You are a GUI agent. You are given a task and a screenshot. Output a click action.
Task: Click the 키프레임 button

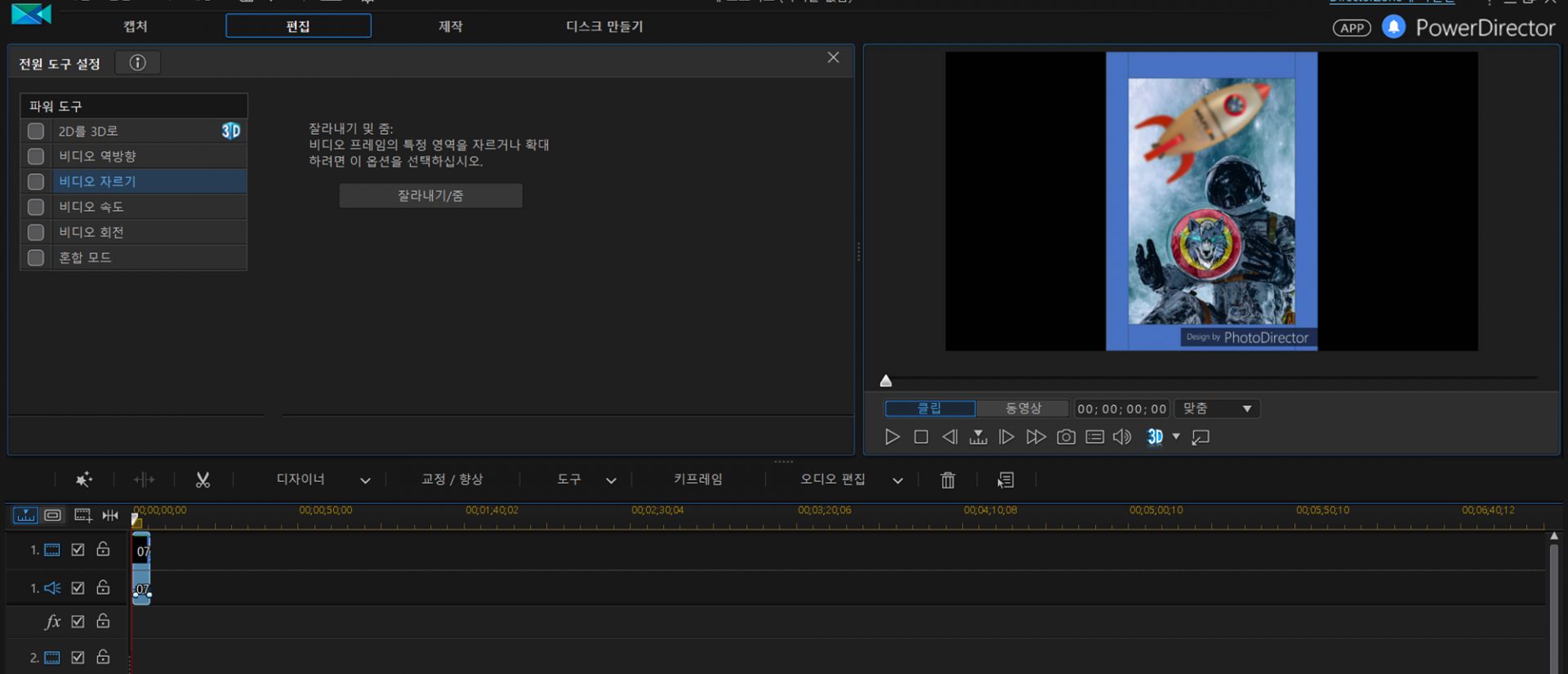(697, 480)
